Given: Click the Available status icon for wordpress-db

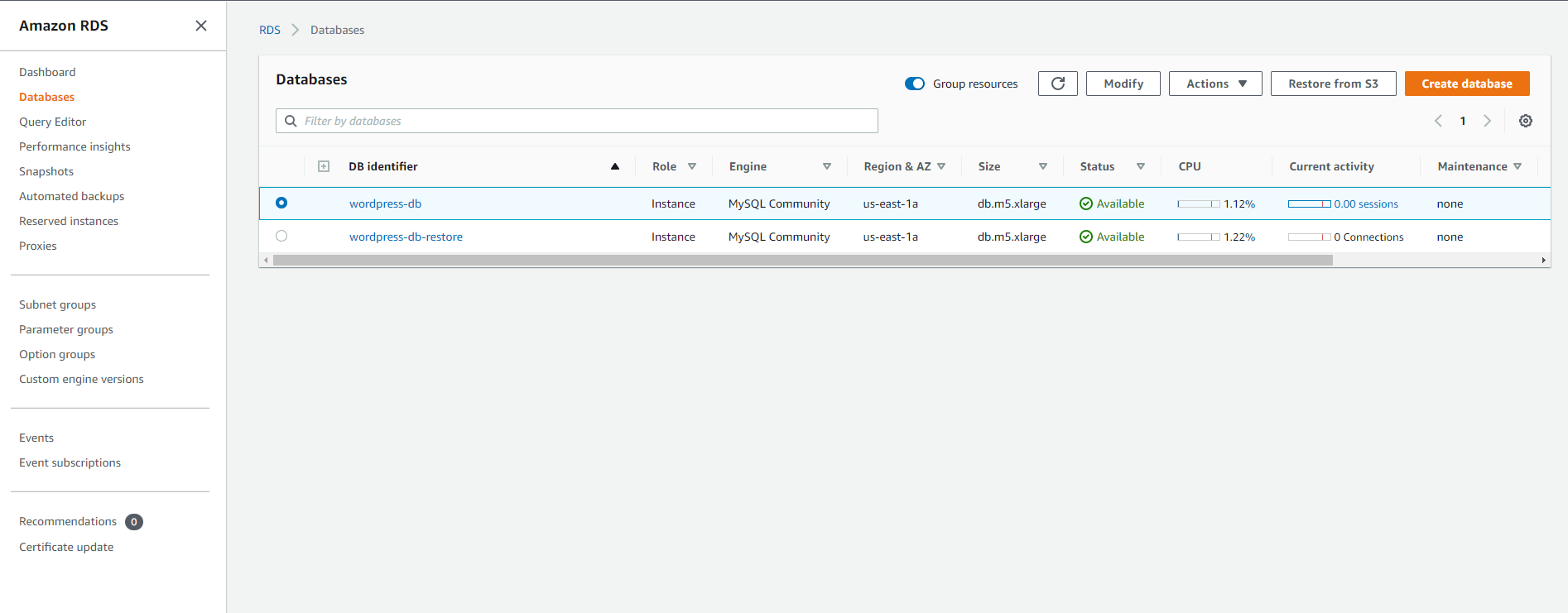Looking at the screenshot, I should [x=1086, y=204].
